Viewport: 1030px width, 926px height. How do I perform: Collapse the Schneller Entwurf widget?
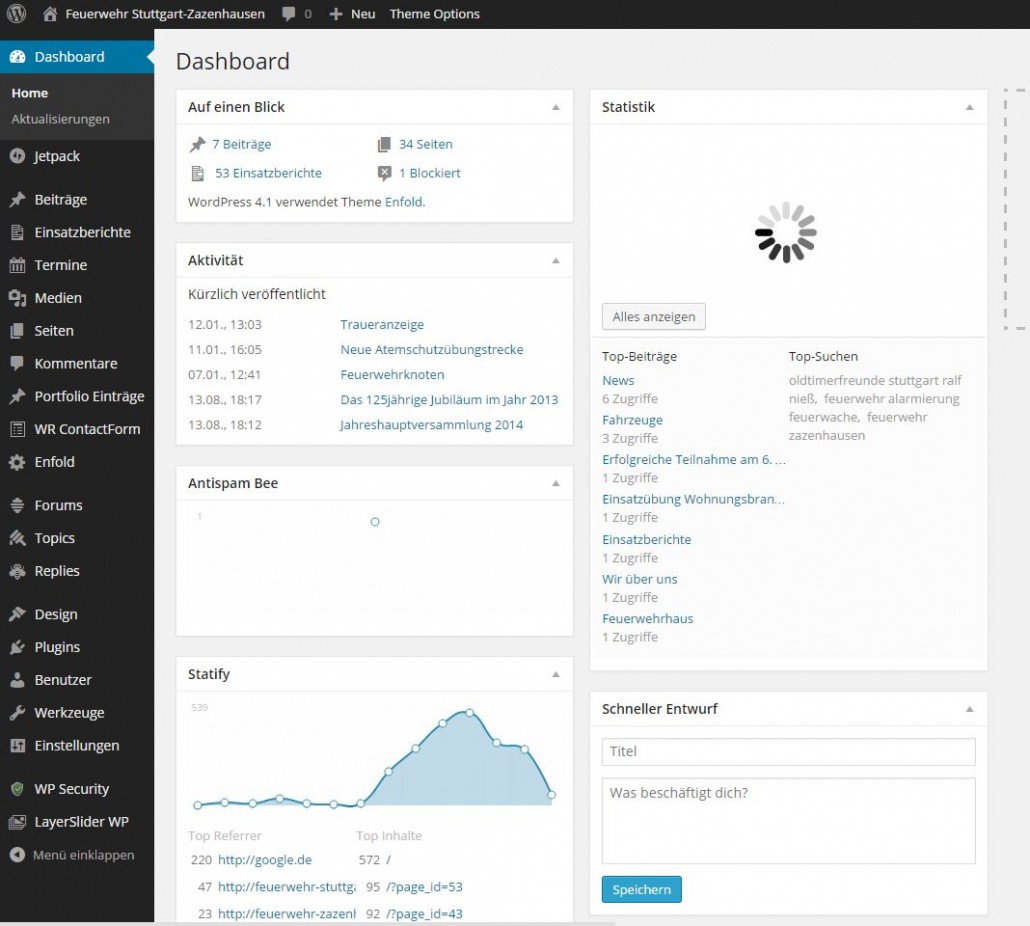point(969,709)
